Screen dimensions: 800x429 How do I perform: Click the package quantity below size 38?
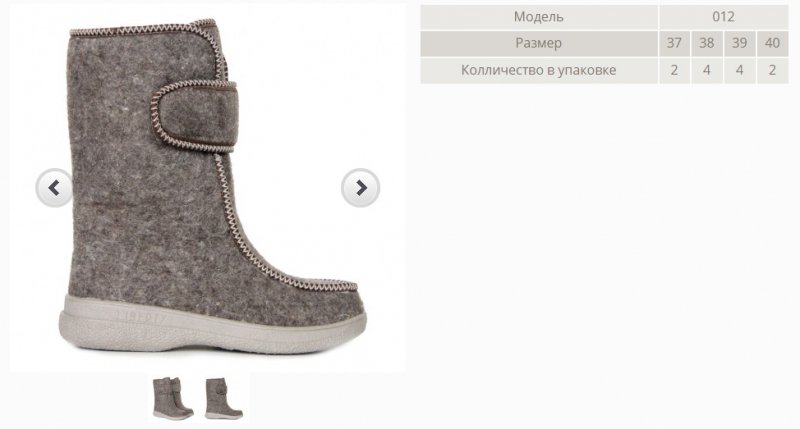[x=707, y=70]
